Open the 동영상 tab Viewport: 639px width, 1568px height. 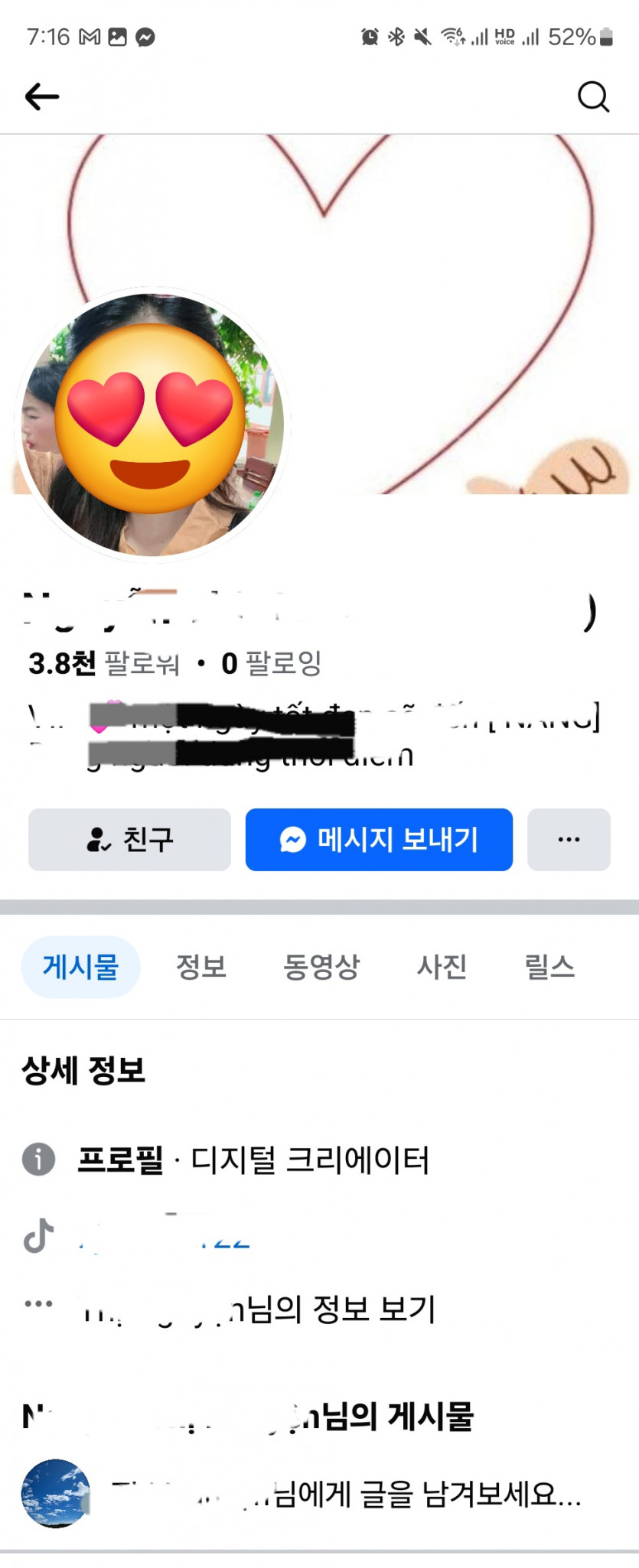tap(321, 967)
